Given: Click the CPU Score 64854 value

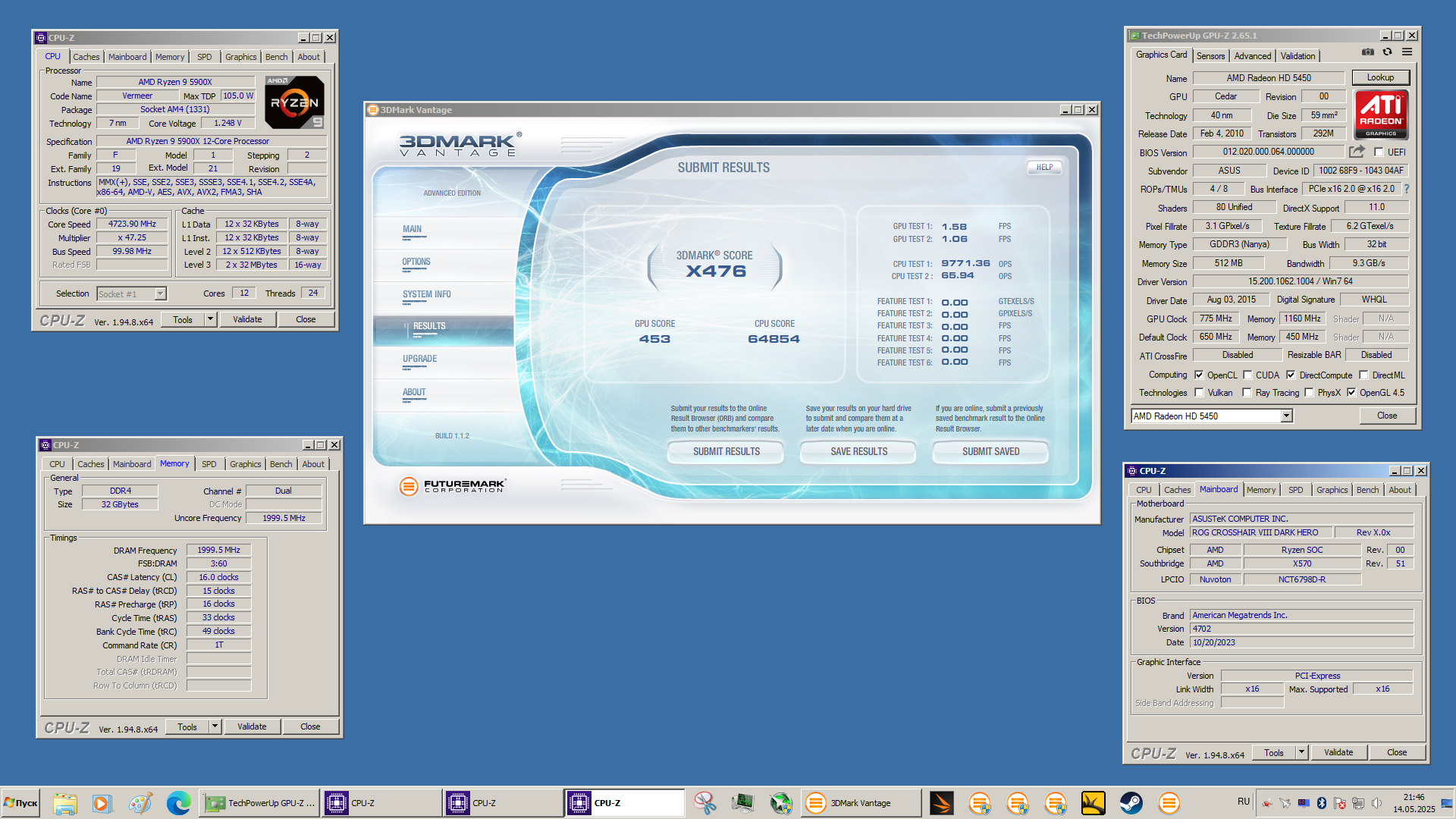Looking at the screenshot, I should [x=773, y=339].
